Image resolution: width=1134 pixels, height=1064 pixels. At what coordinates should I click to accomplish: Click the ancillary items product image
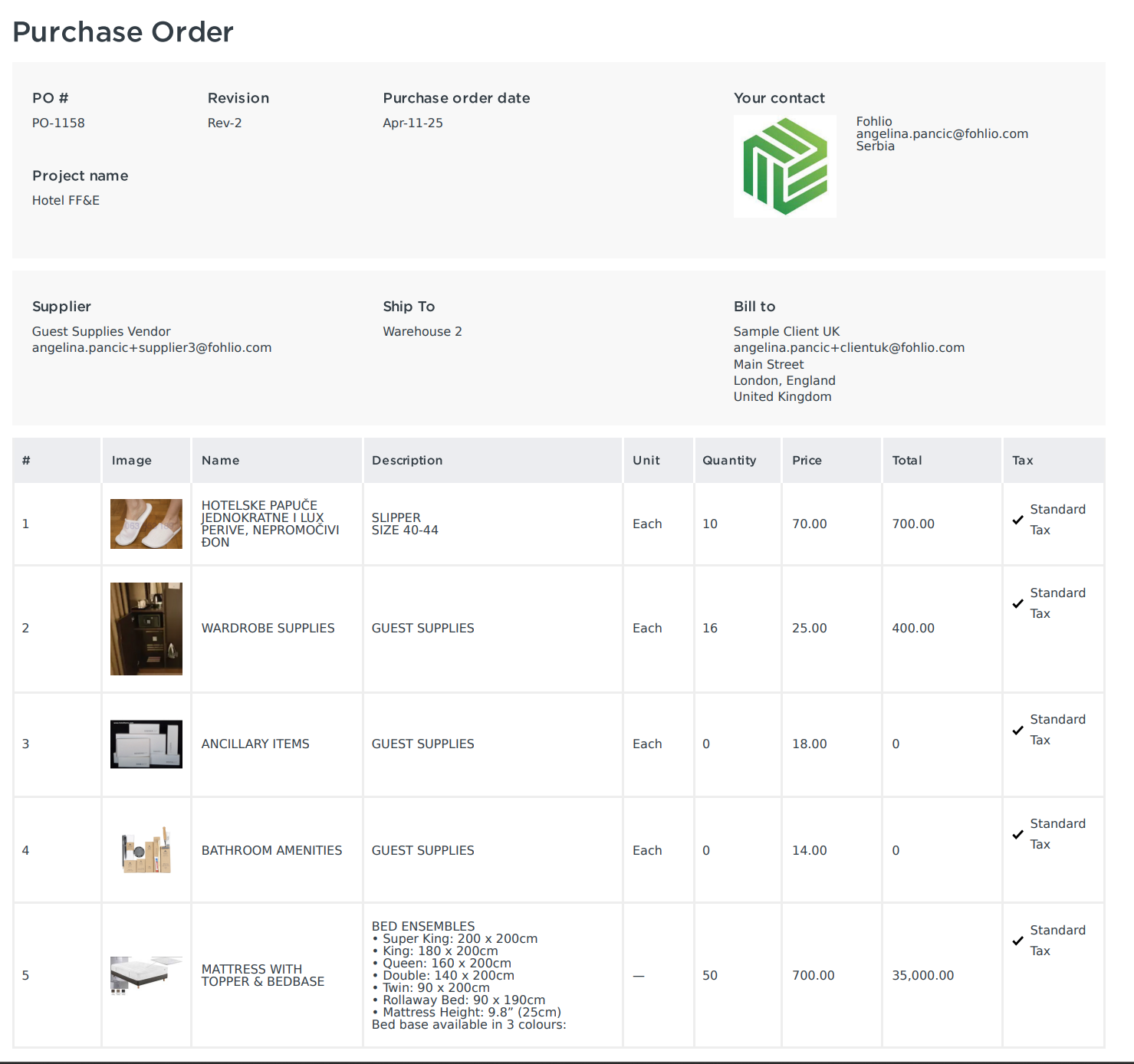coord(146,743)
